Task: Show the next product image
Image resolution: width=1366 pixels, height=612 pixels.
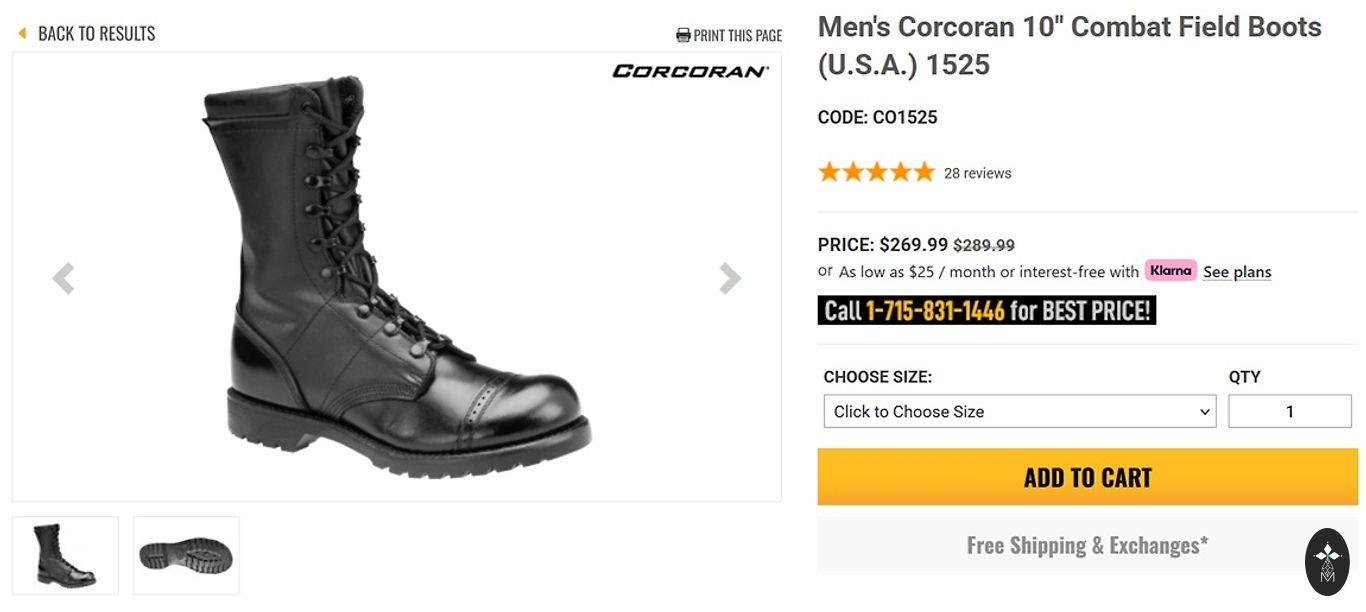Action: pos(730,278)
